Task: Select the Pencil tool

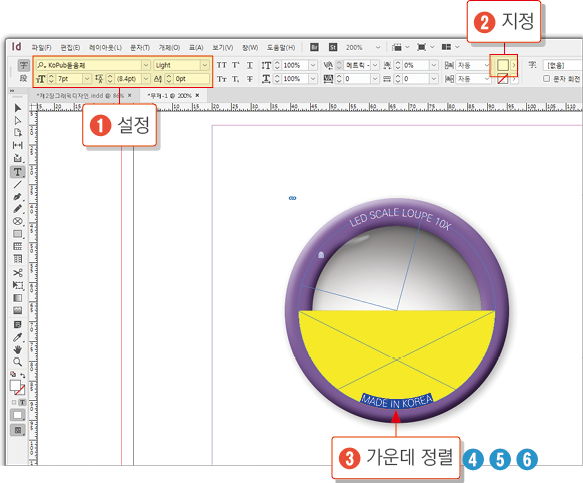Action: pyautogui.click(x=17, y=209)
